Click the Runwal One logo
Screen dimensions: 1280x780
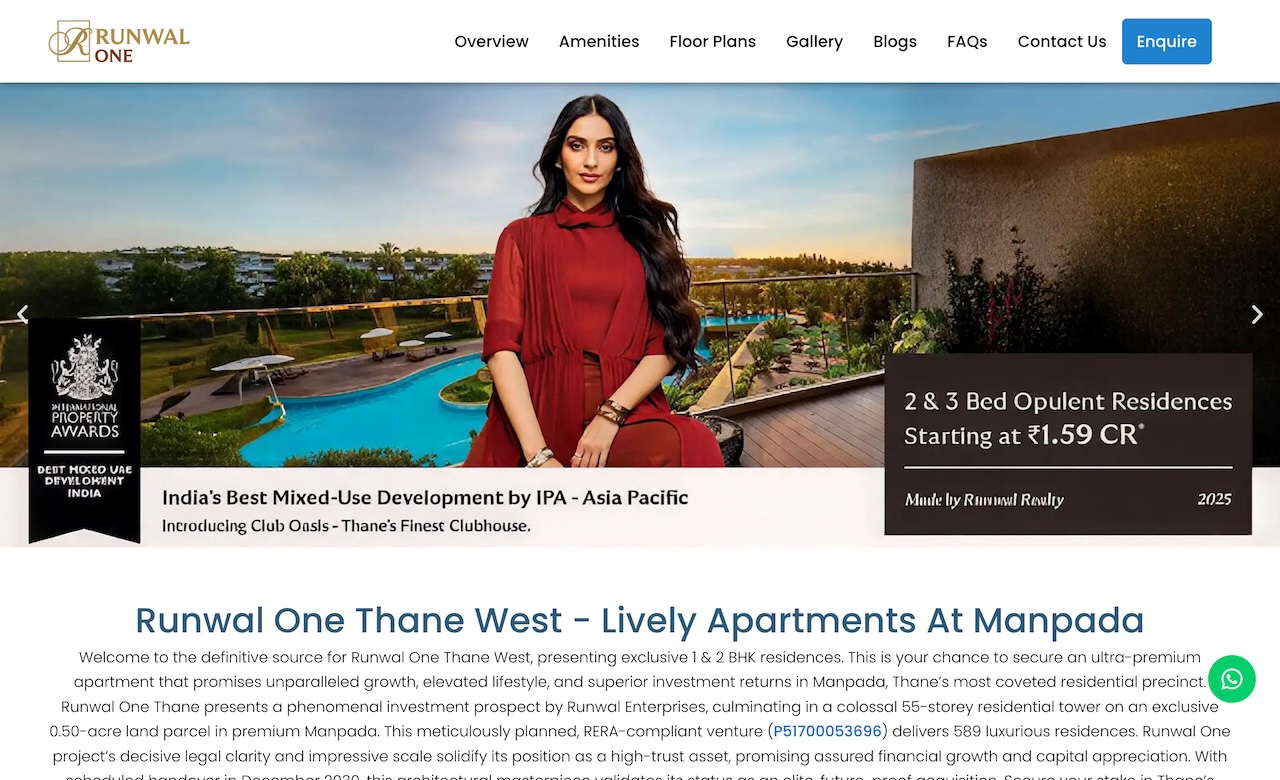pos(119,41)
